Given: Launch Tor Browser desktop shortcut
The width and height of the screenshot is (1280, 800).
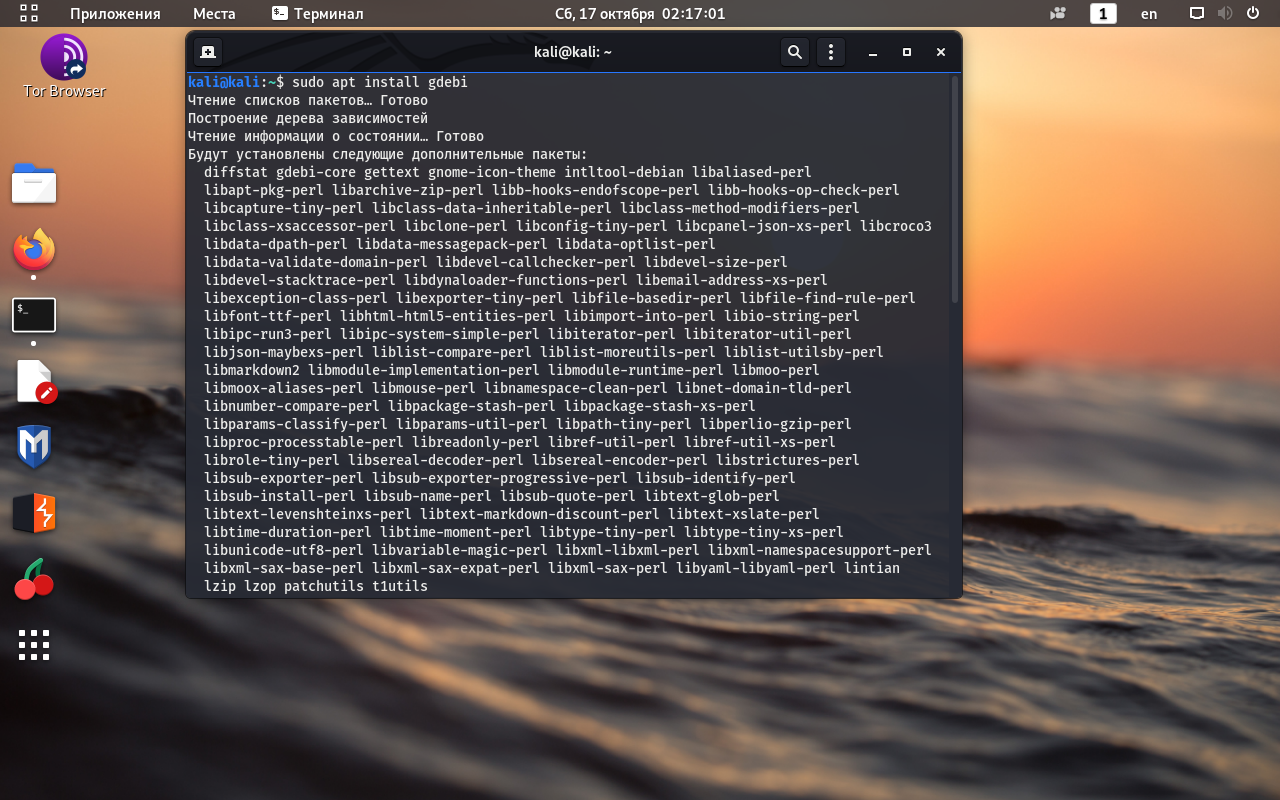Looking at the screenshot, I should (x=64, y=67).
